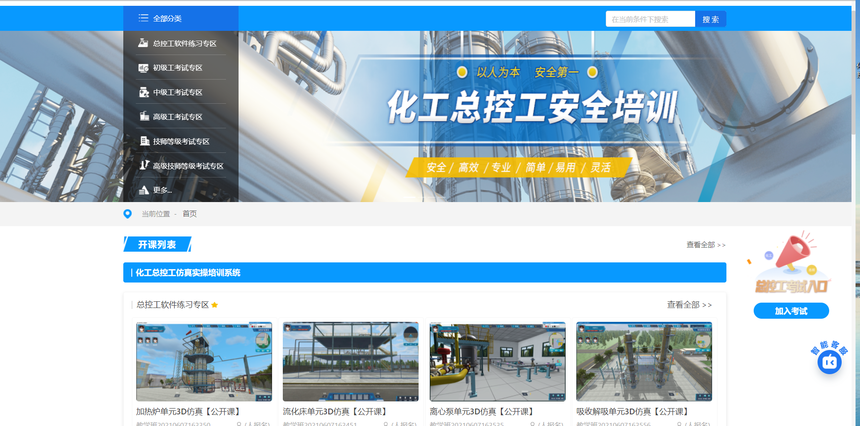Click the icon beside 技师等级考试专区
860x426 pixels.
click(144, 141)
